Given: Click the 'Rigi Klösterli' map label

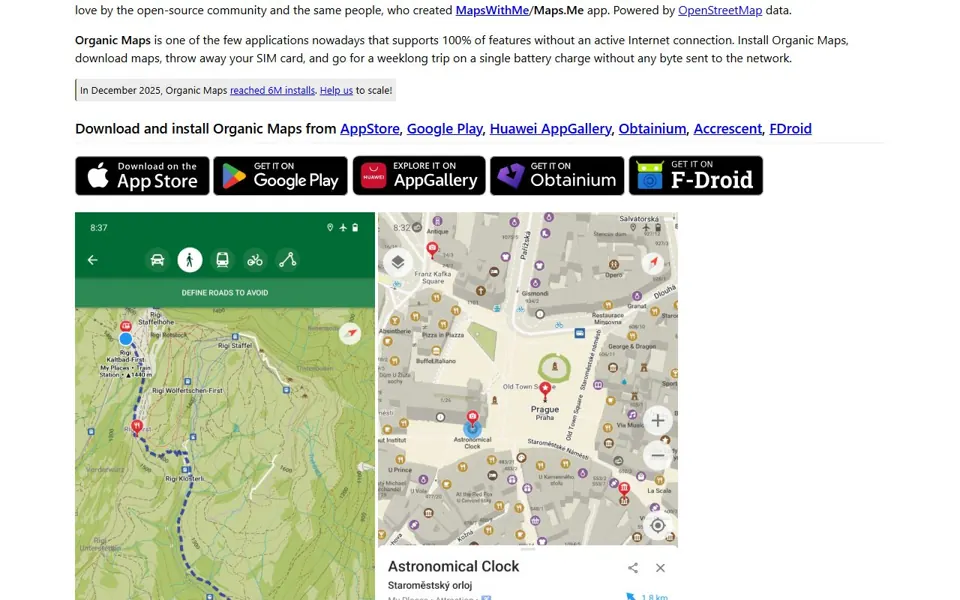Looking at the screenshot, I should tap(185, 478).
